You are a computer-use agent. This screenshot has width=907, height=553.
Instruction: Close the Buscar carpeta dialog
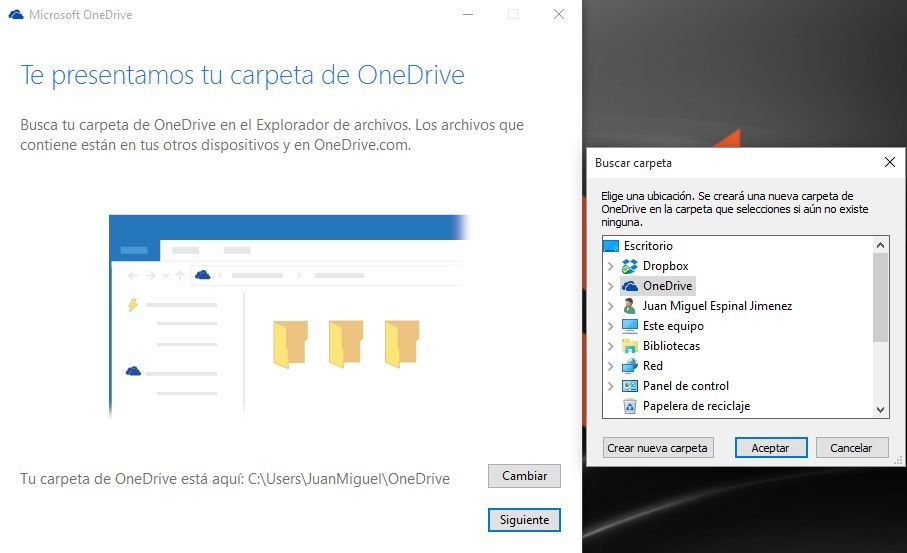890,163
